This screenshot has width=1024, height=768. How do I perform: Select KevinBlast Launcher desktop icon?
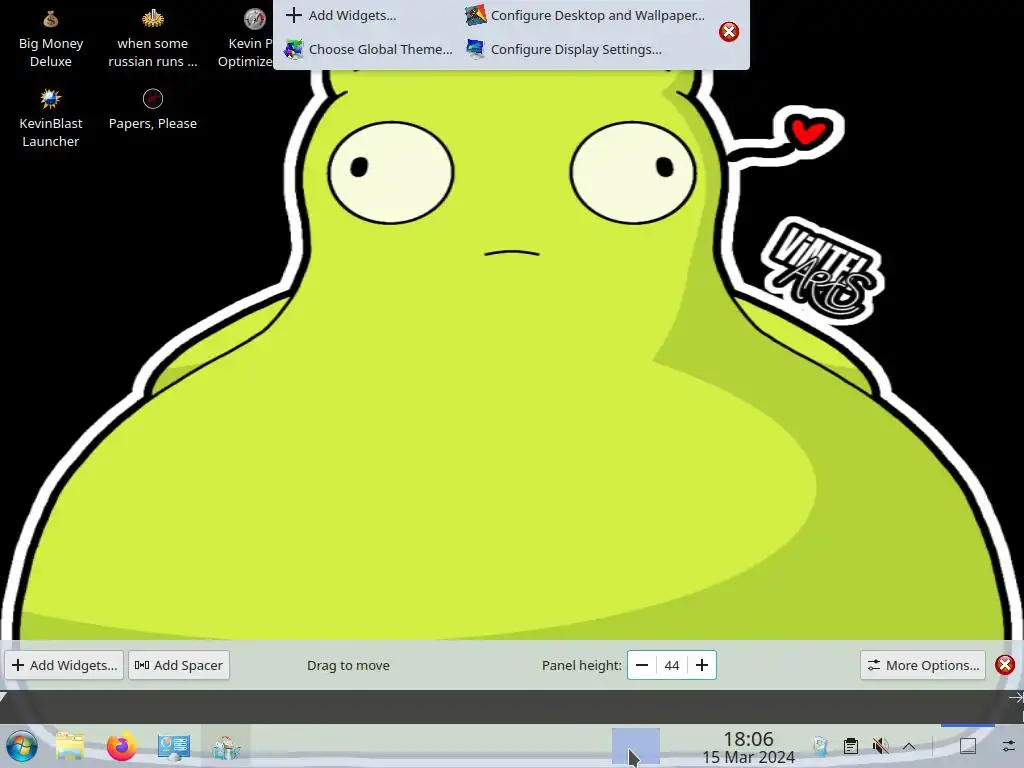(x=51, y=118)
